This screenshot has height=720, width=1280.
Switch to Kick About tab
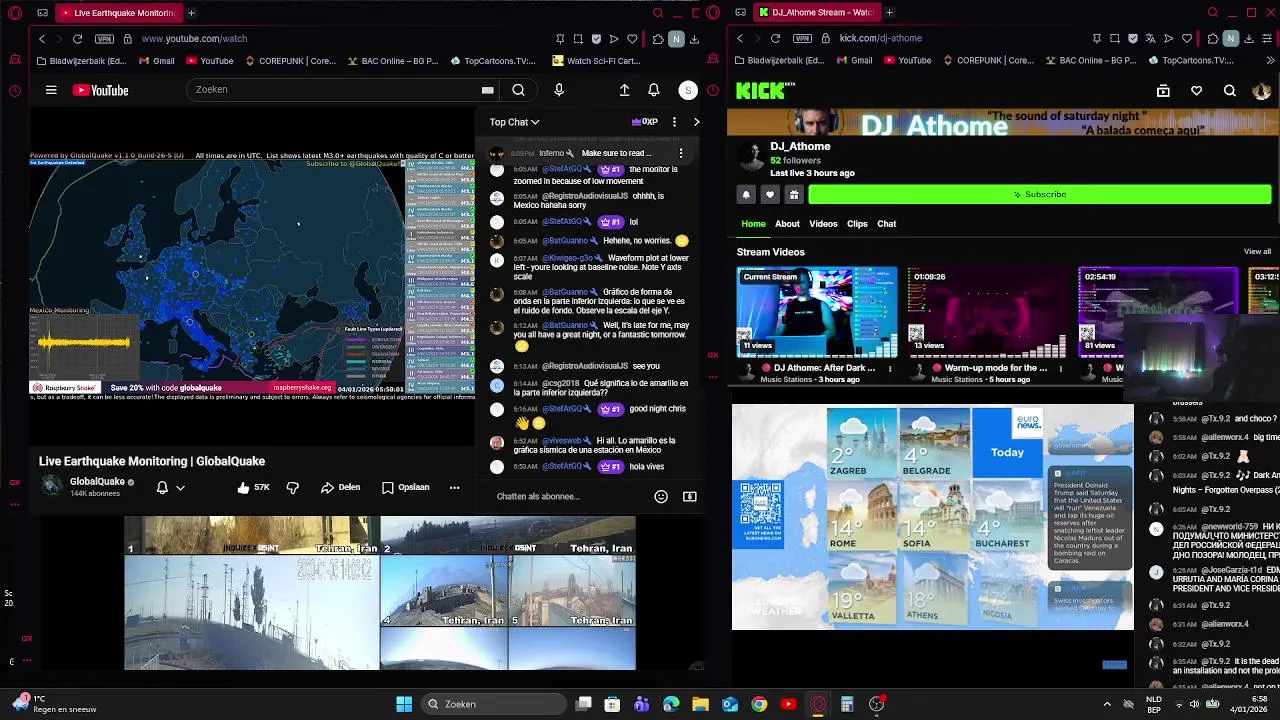(x=787, y=224)
